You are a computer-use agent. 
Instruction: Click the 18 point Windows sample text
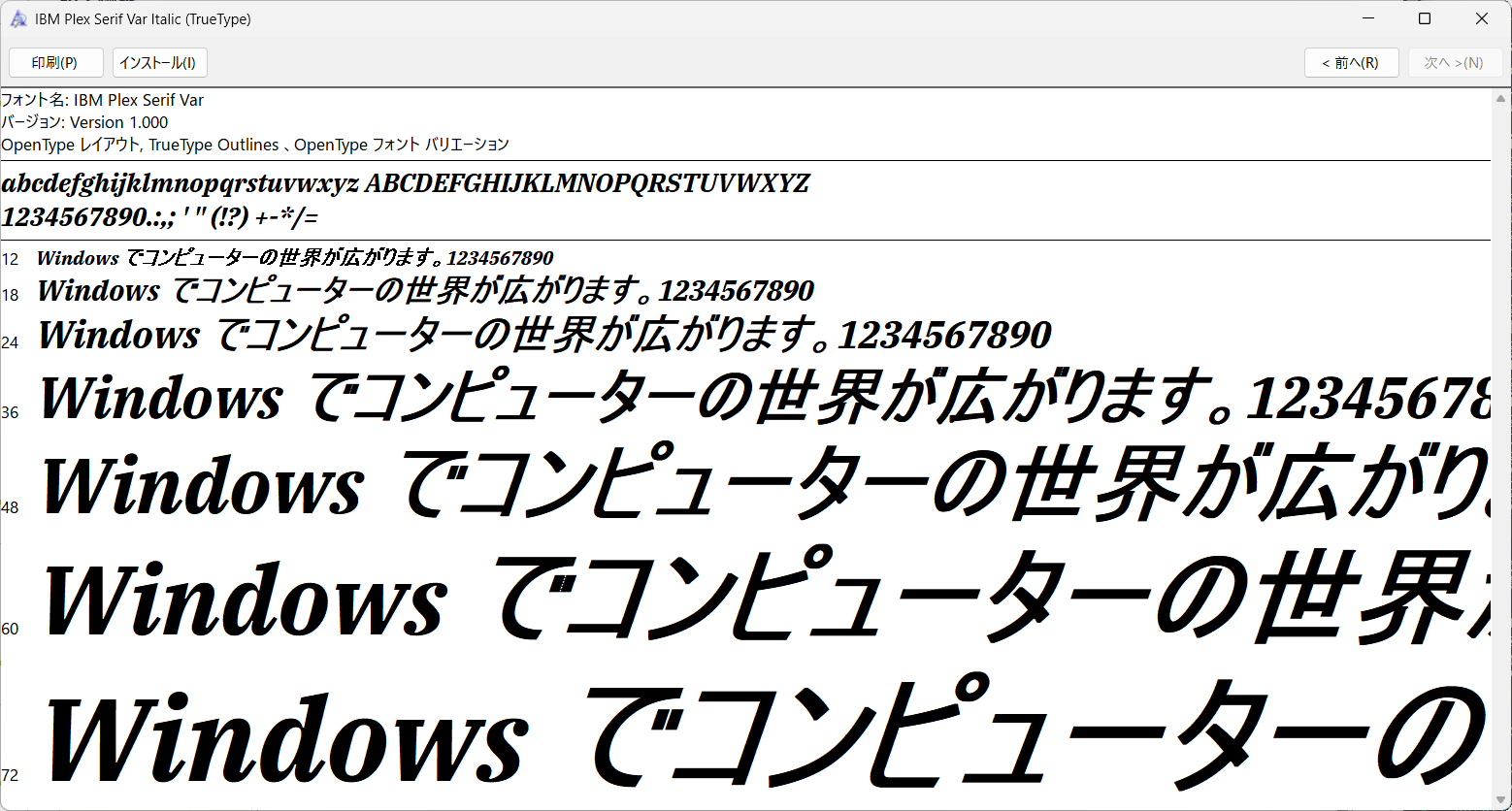(426, 290)
